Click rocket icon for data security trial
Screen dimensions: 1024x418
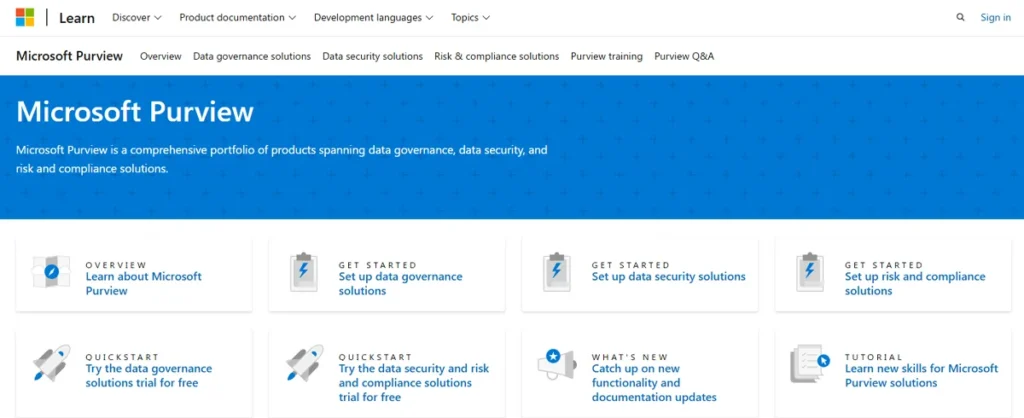click(304, 363)
